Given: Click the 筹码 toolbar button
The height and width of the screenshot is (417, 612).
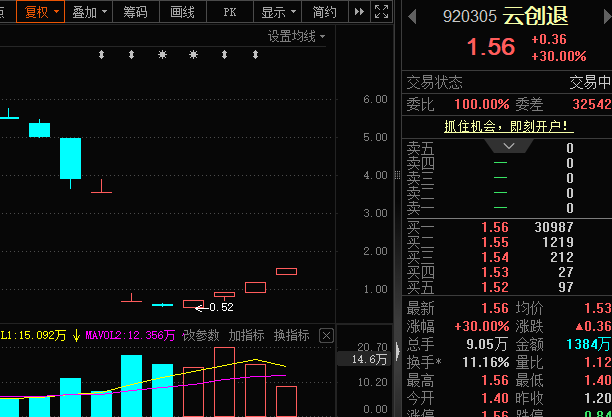Looking at the screenshot, I should [x=135, y=12].
